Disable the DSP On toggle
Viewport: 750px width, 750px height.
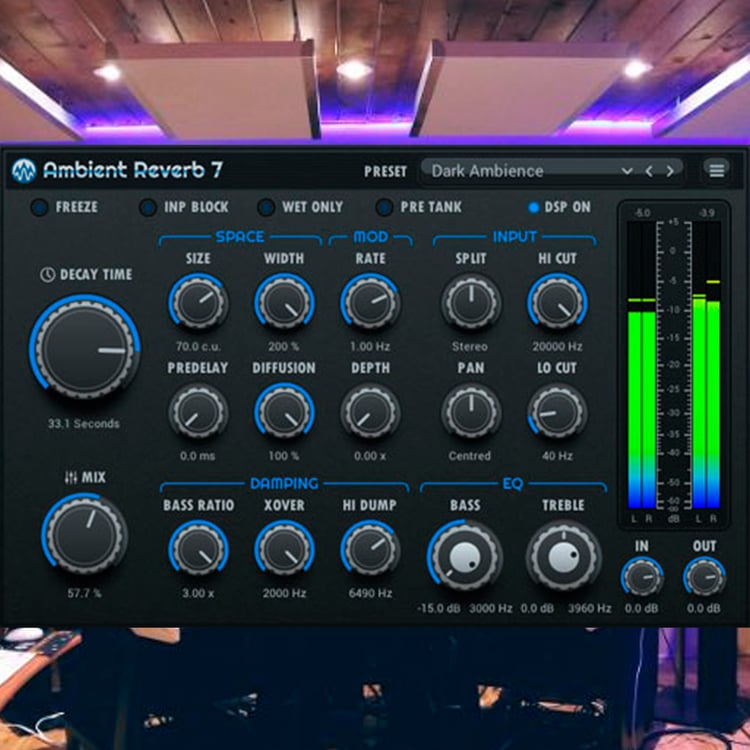click(x=533, y=207)
